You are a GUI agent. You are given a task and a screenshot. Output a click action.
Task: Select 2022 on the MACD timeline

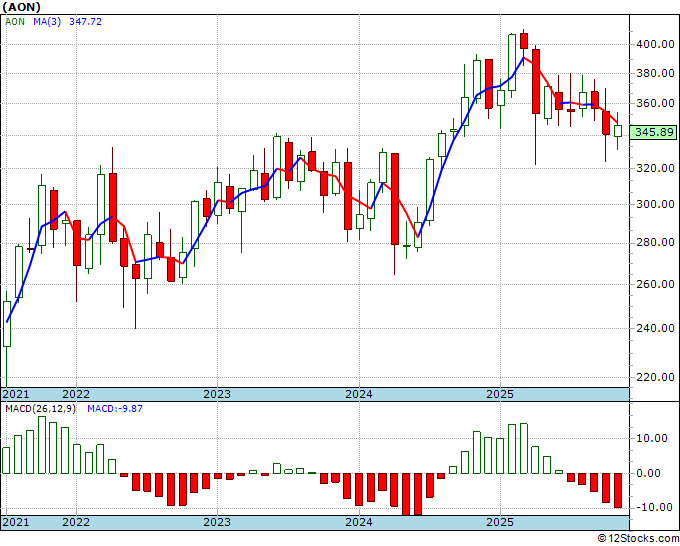coord(76,522)
